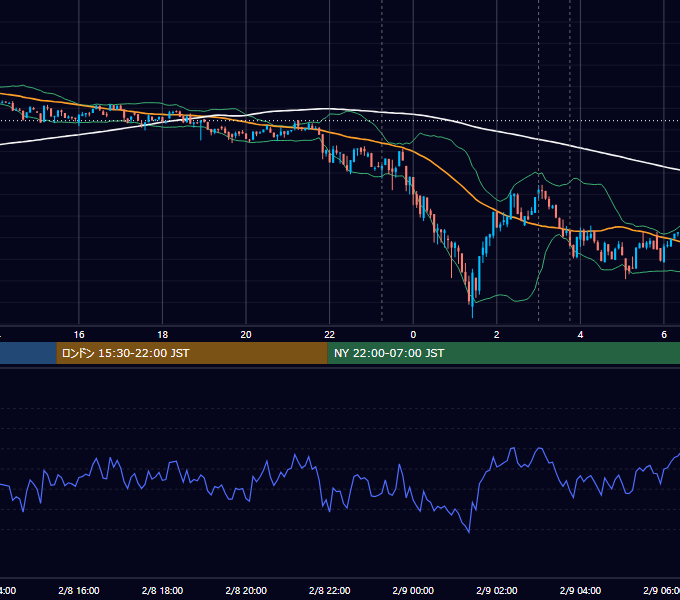
Task: Click the 2/8 18:00 date label
Action: [163, 590]
